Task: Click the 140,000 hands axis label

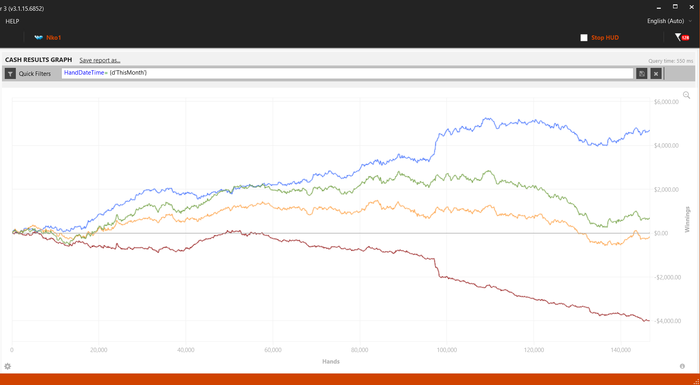Action: click(621, 350)
